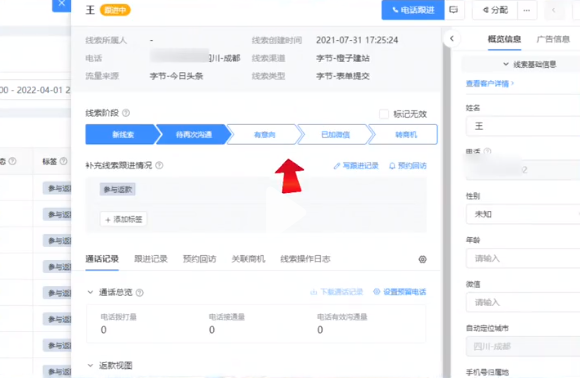Click the 参与返款 tag in follow-up area
Screen dimensions: 580x378
[x=118, y=189]
